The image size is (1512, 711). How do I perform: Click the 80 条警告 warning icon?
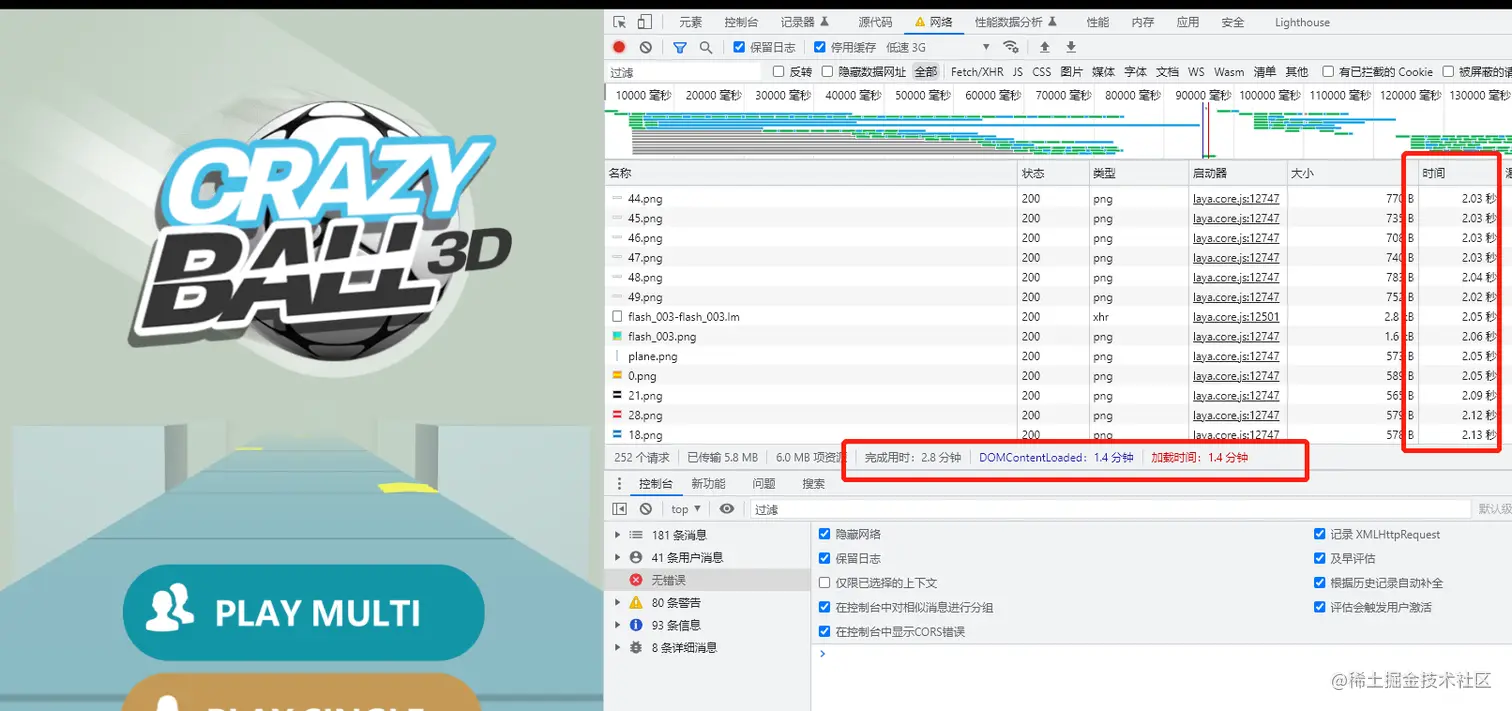click(x=636, y=603)
